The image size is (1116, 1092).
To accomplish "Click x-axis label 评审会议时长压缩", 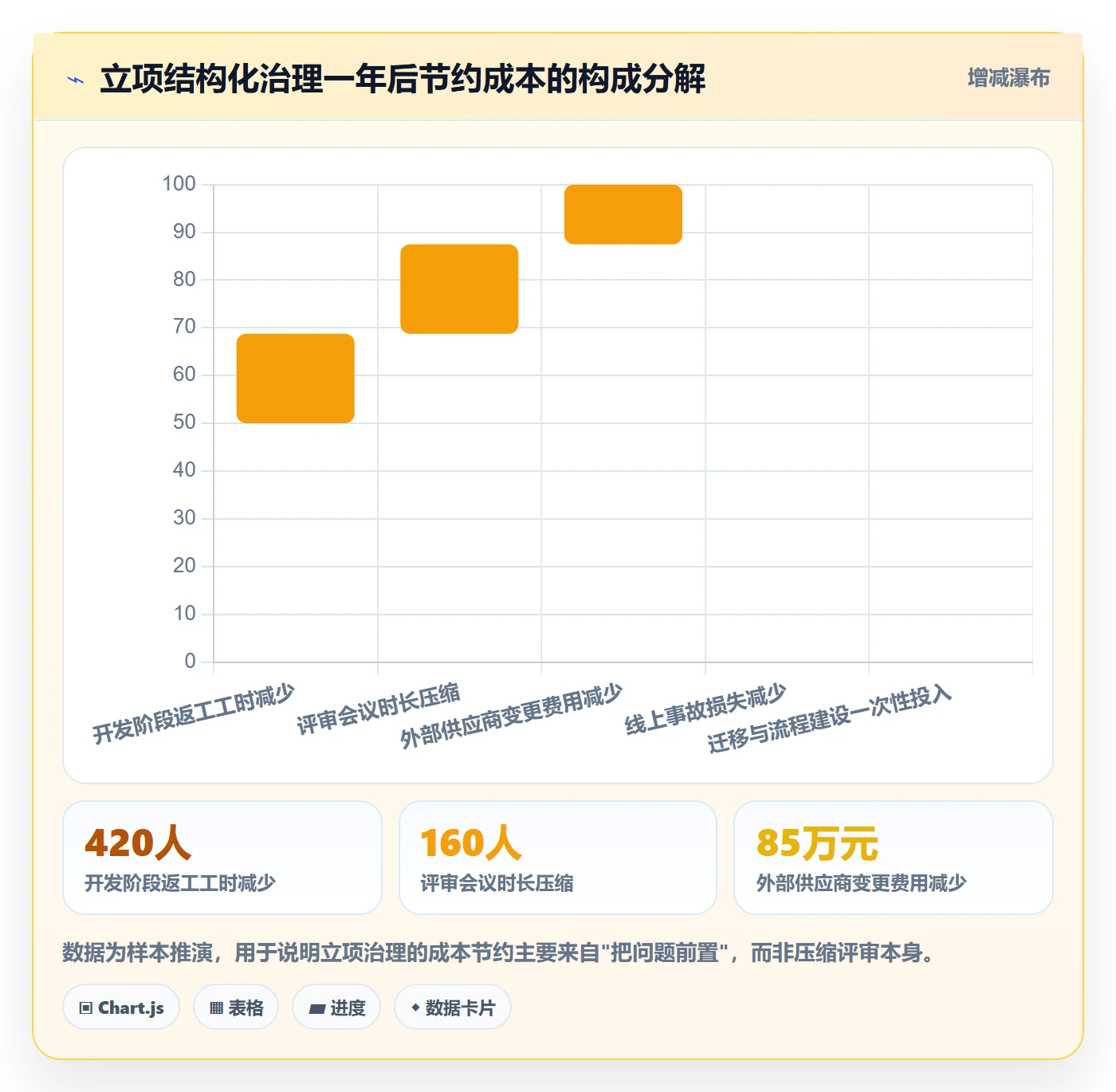I will (379, 709).
